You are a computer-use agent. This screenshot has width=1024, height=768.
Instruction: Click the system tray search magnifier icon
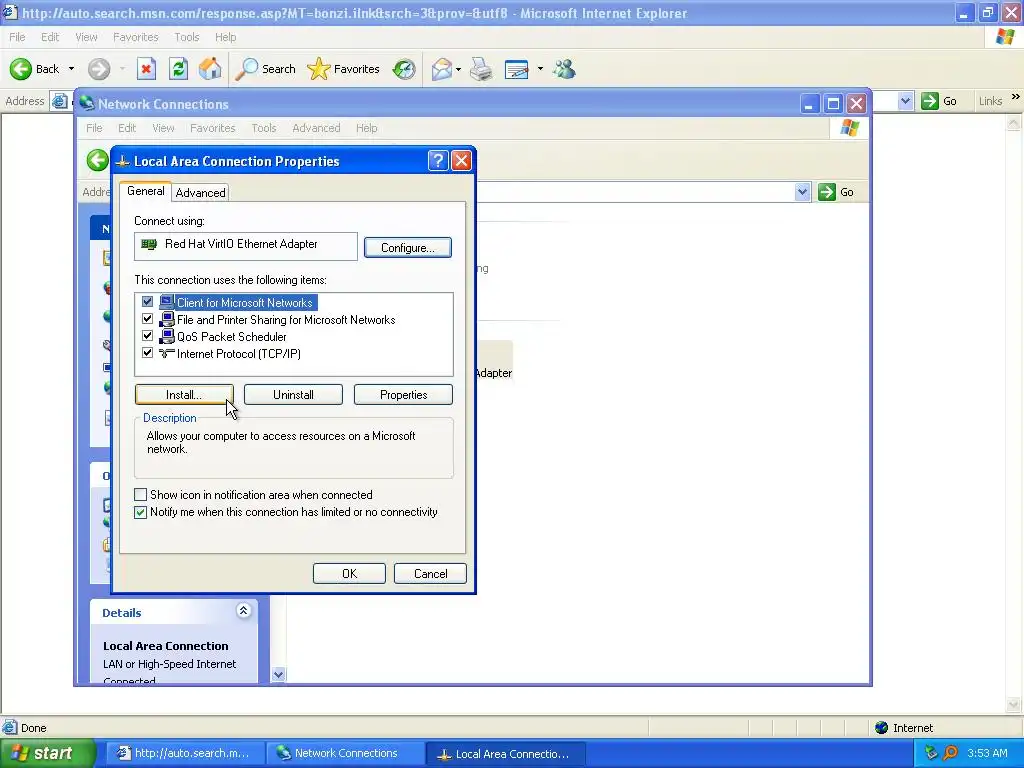[951, 753]
